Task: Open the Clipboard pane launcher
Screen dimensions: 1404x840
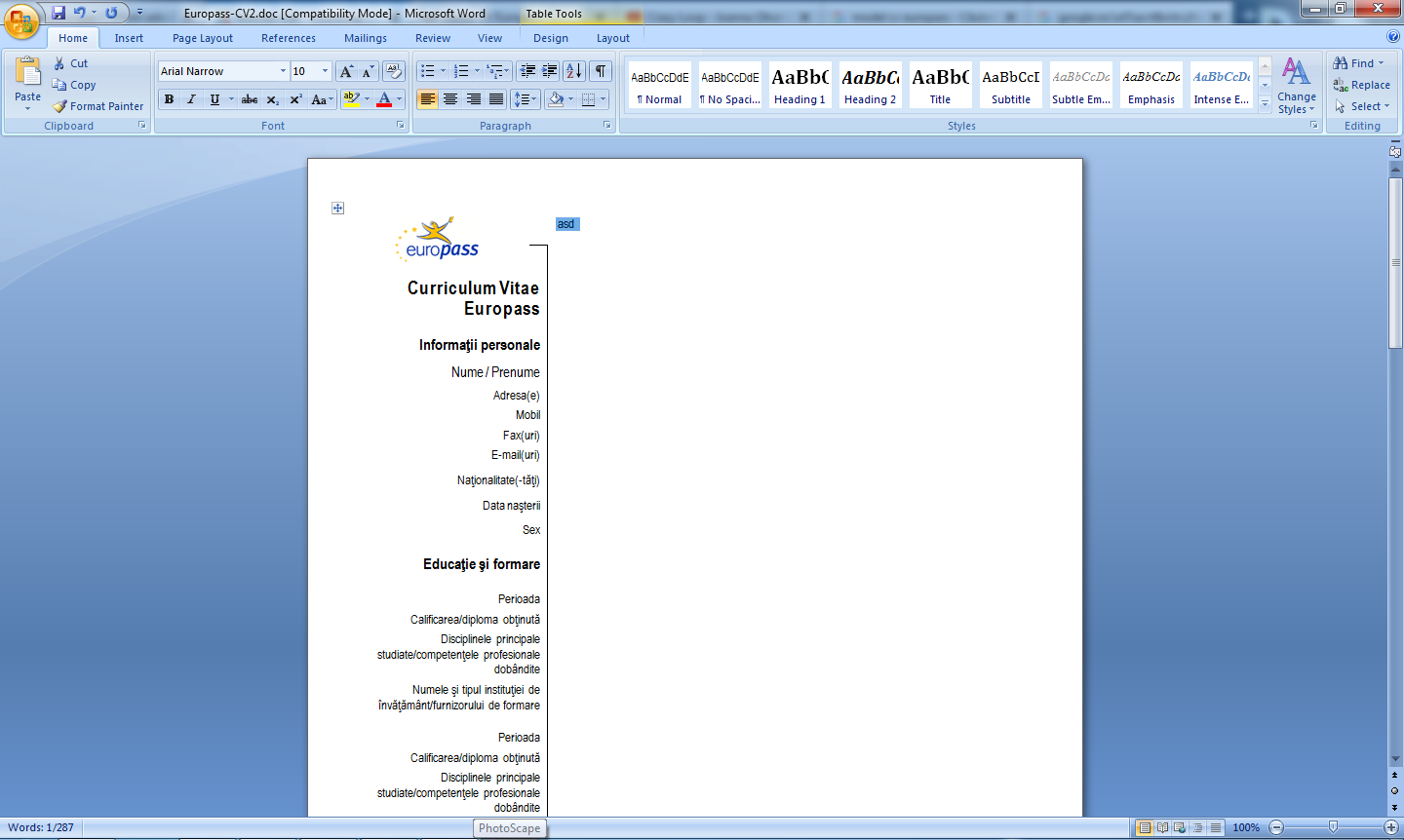Action: (142, 126)
